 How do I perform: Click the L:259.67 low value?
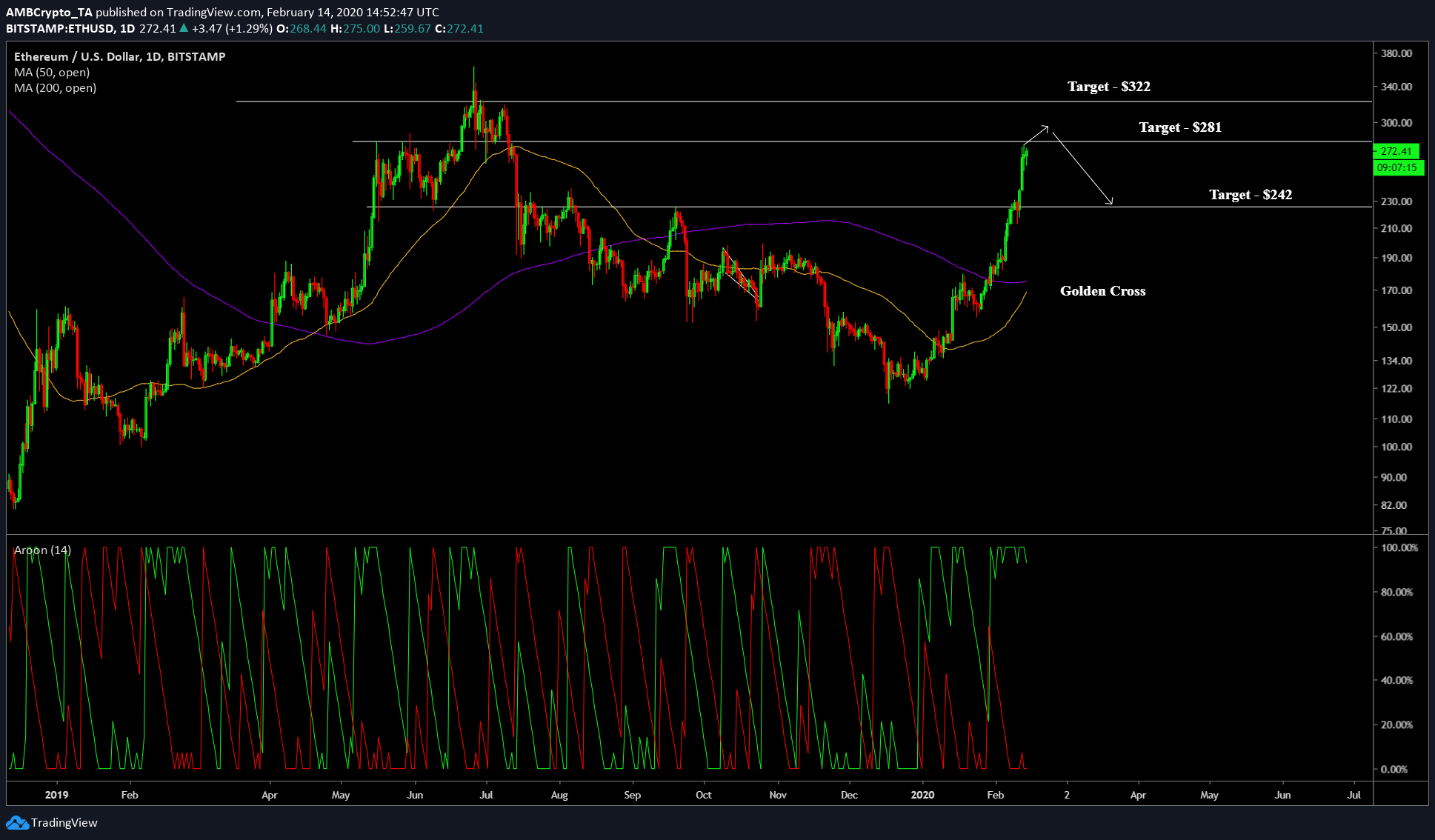click(407, 29)
